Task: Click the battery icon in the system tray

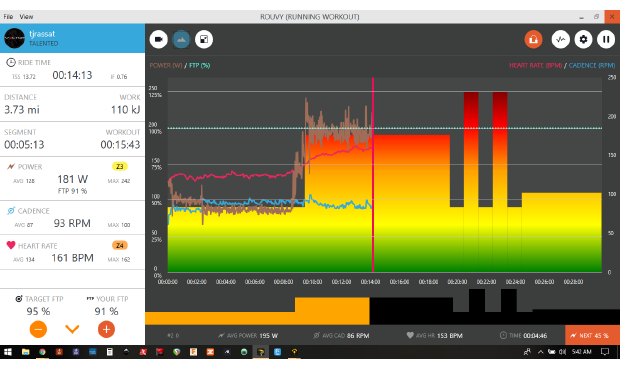Action: pos(551,352)
